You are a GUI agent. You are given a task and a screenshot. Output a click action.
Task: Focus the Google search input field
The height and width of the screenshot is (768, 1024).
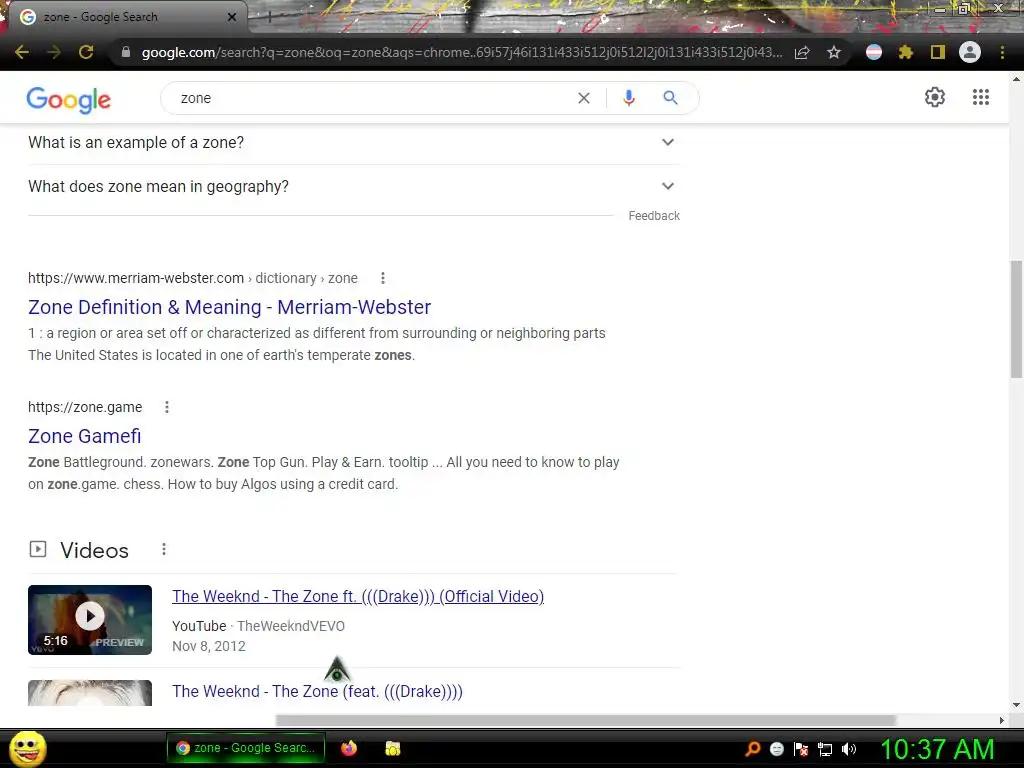pos(372,98)
